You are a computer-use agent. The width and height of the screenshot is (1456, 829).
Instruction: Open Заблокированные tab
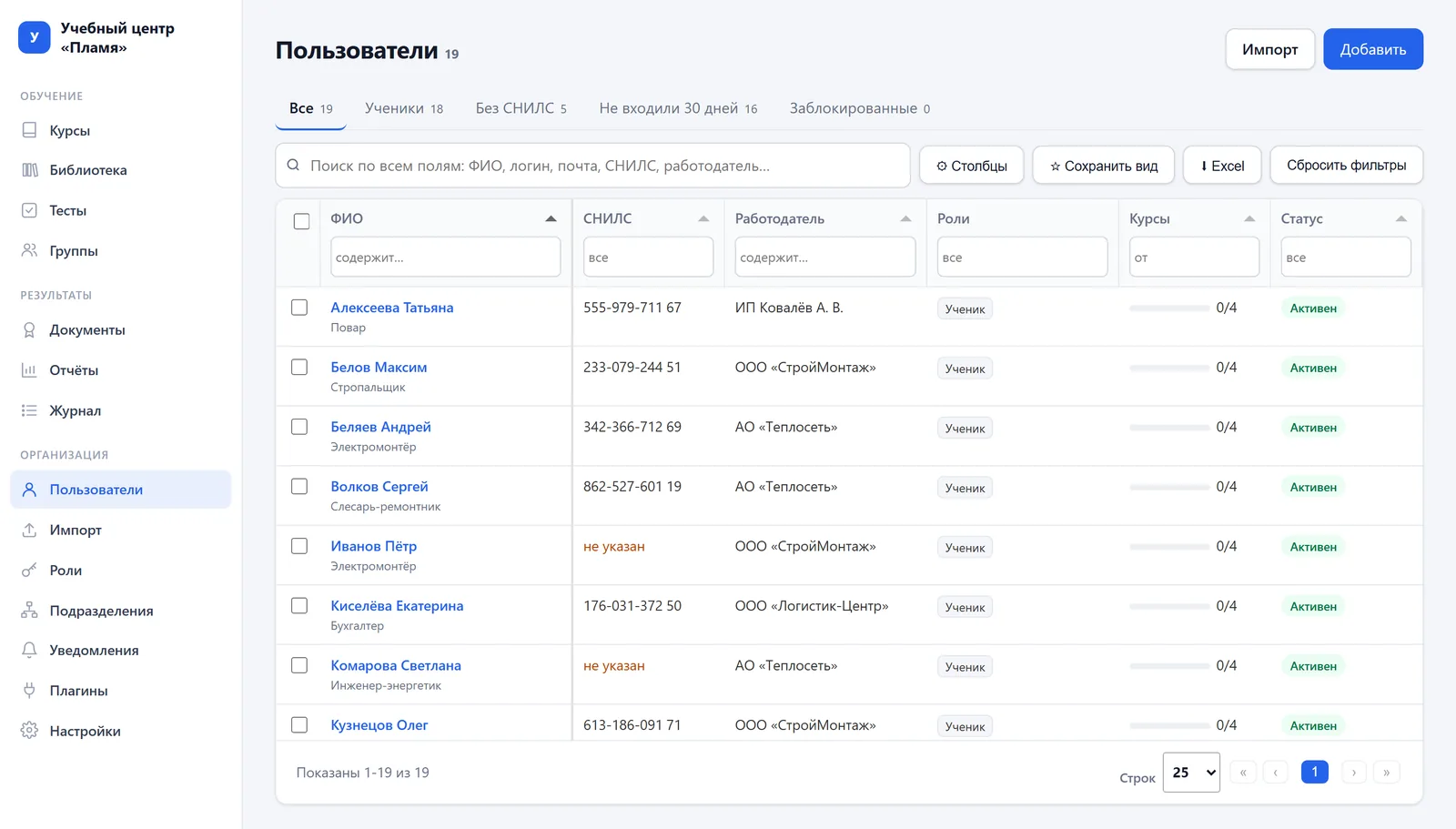click(x=860, y=108)
